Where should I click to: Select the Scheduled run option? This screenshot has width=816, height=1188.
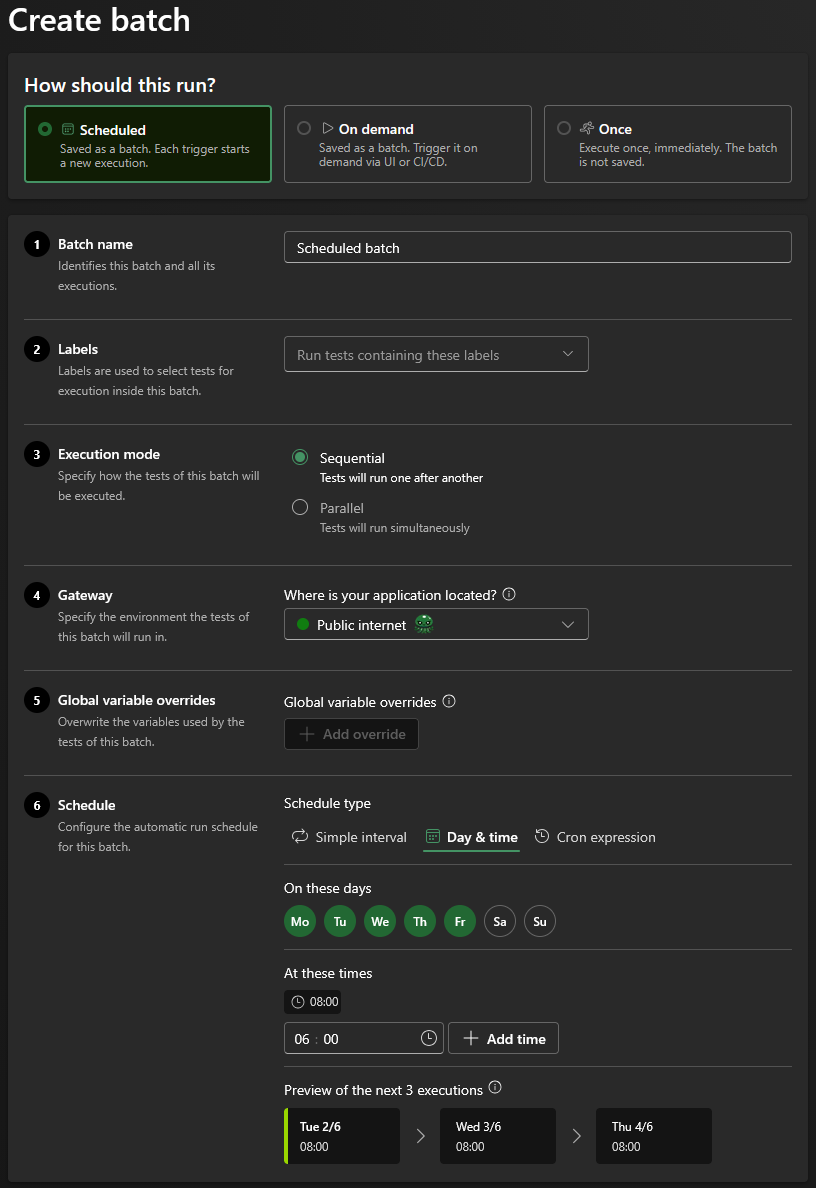coord(148,144)
